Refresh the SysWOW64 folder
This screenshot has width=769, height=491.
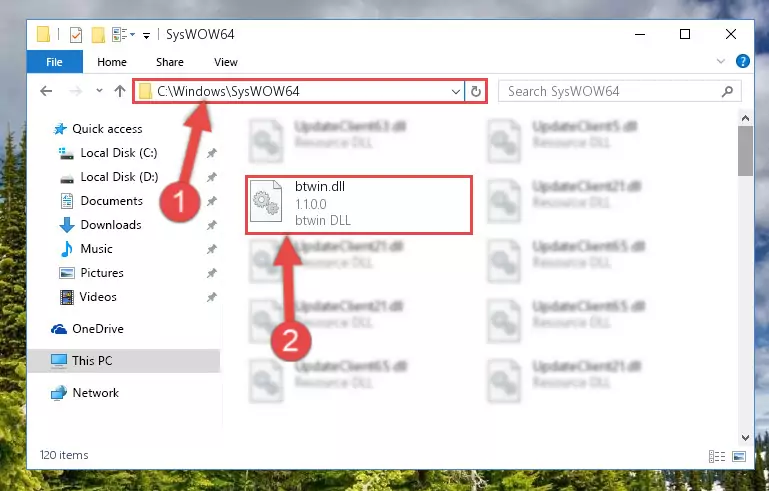coord(476,91)
